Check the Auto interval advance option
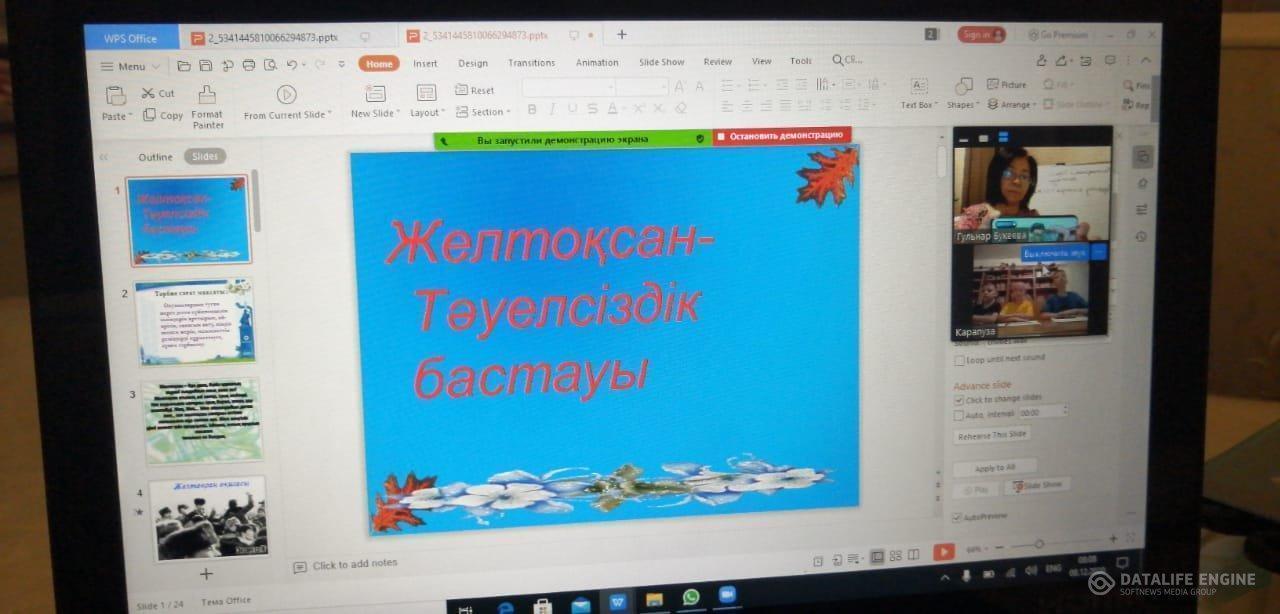1280x614 pixels. tap(959, 412)
